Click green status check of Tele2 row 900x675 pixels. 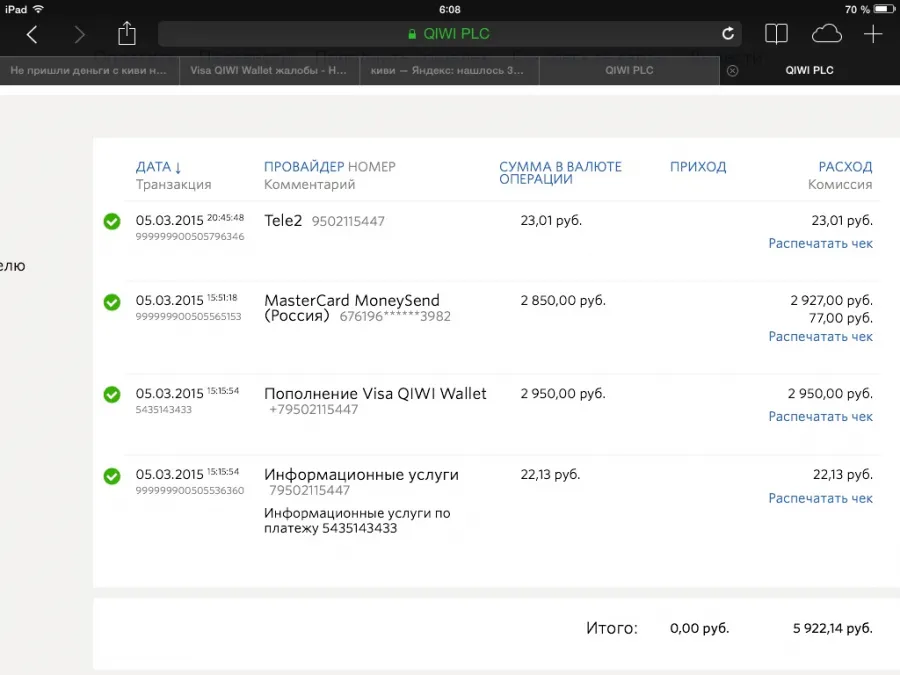(112, 221)
